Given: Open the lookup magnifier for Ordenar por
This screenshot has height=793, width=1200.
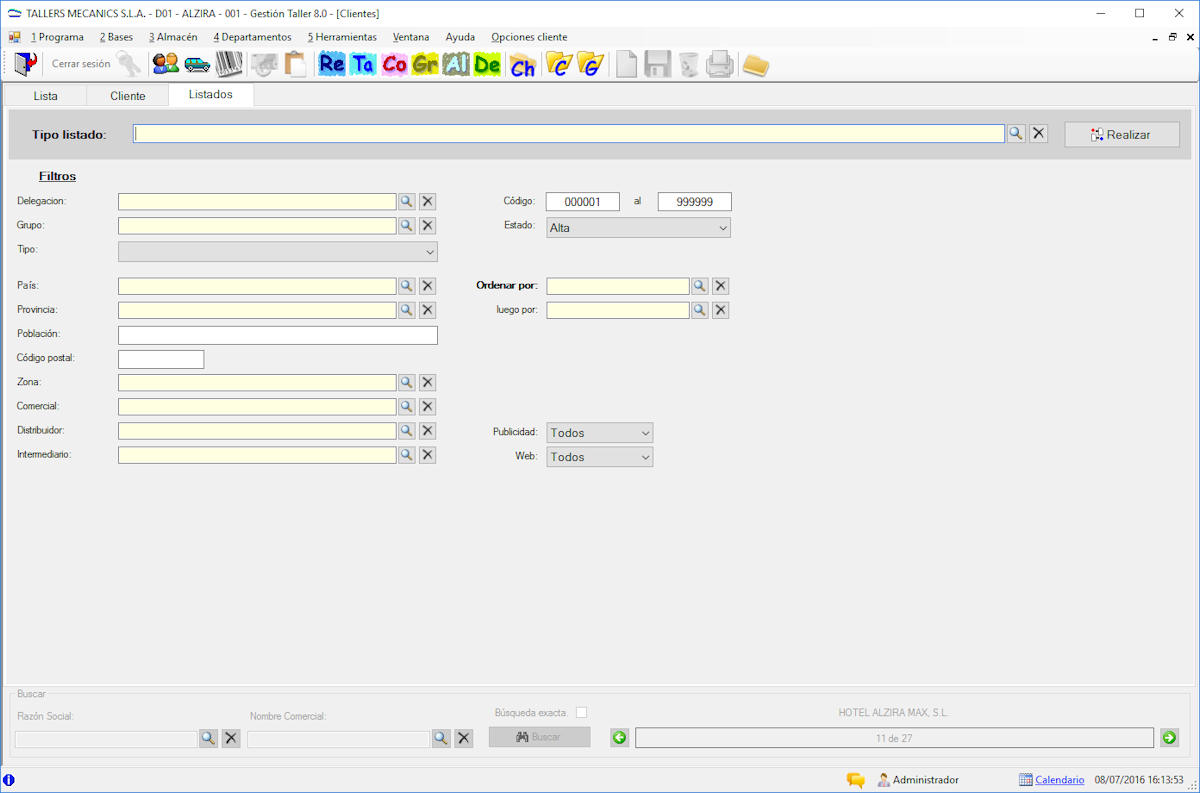Looking at the screenshot, I should click(700, 286).
